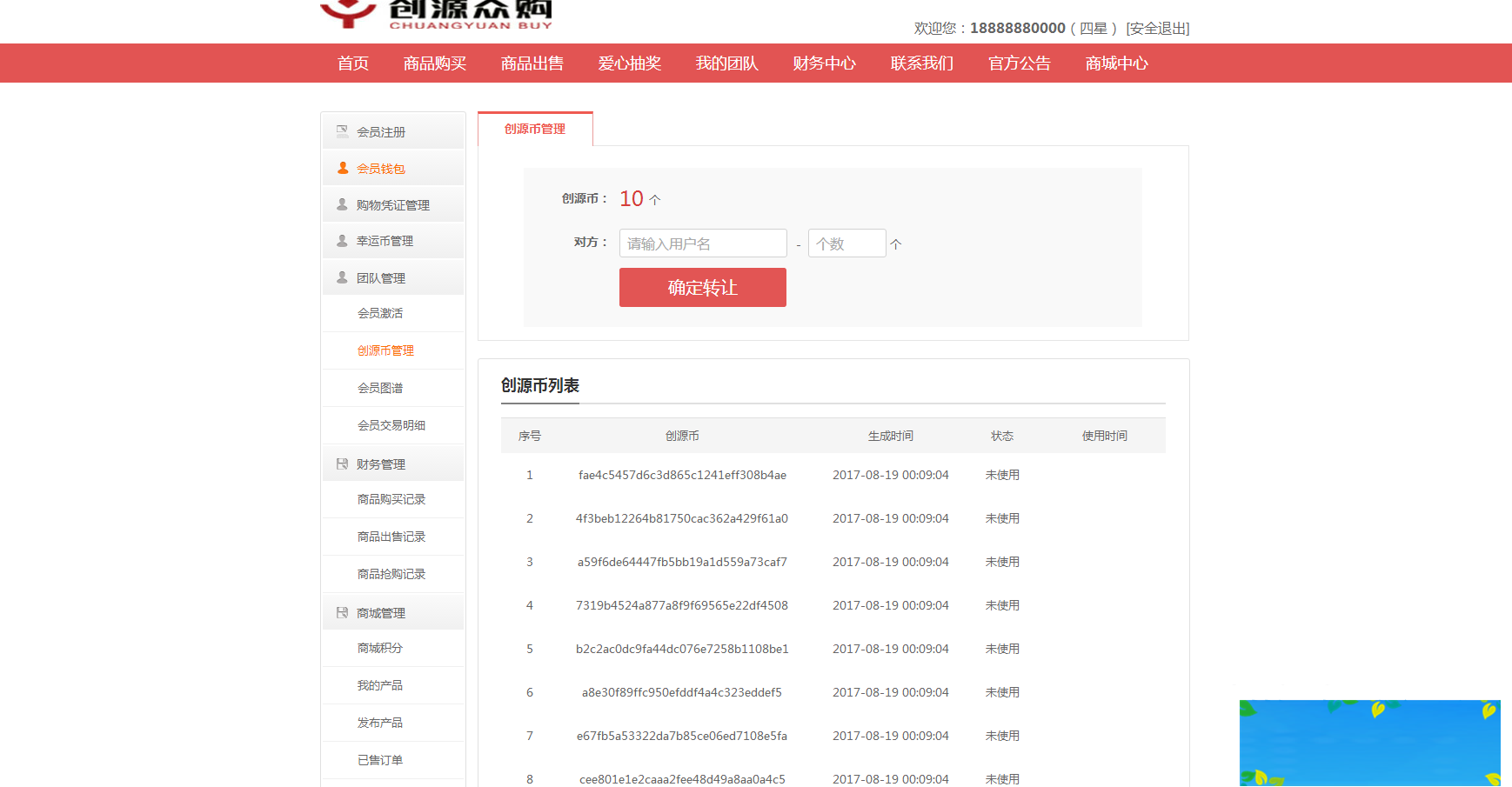Image resolution: width=1512 pixels, height=787 pixels.
Task: Click the 创源众购 company logo
Action: pos(435,13)
